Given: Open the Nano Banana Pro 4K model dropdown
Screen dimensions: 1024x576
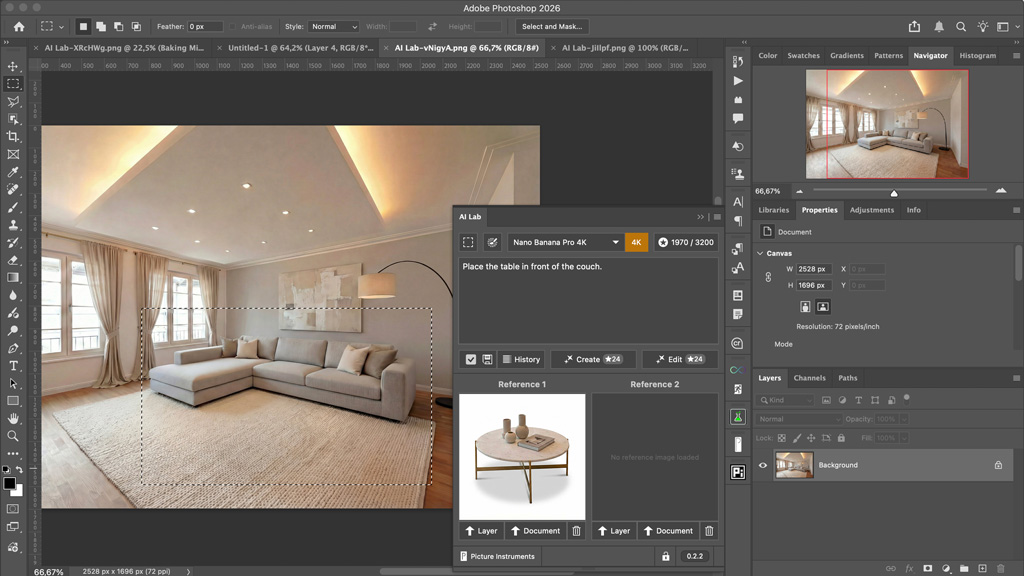Looking at the screenshot, I should (565, 242).
